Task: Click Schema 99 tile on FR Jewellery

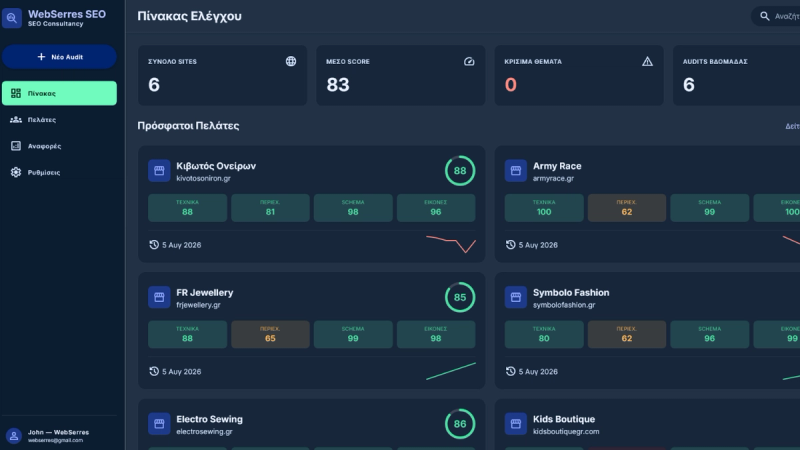Action: [x=353, y=334]
